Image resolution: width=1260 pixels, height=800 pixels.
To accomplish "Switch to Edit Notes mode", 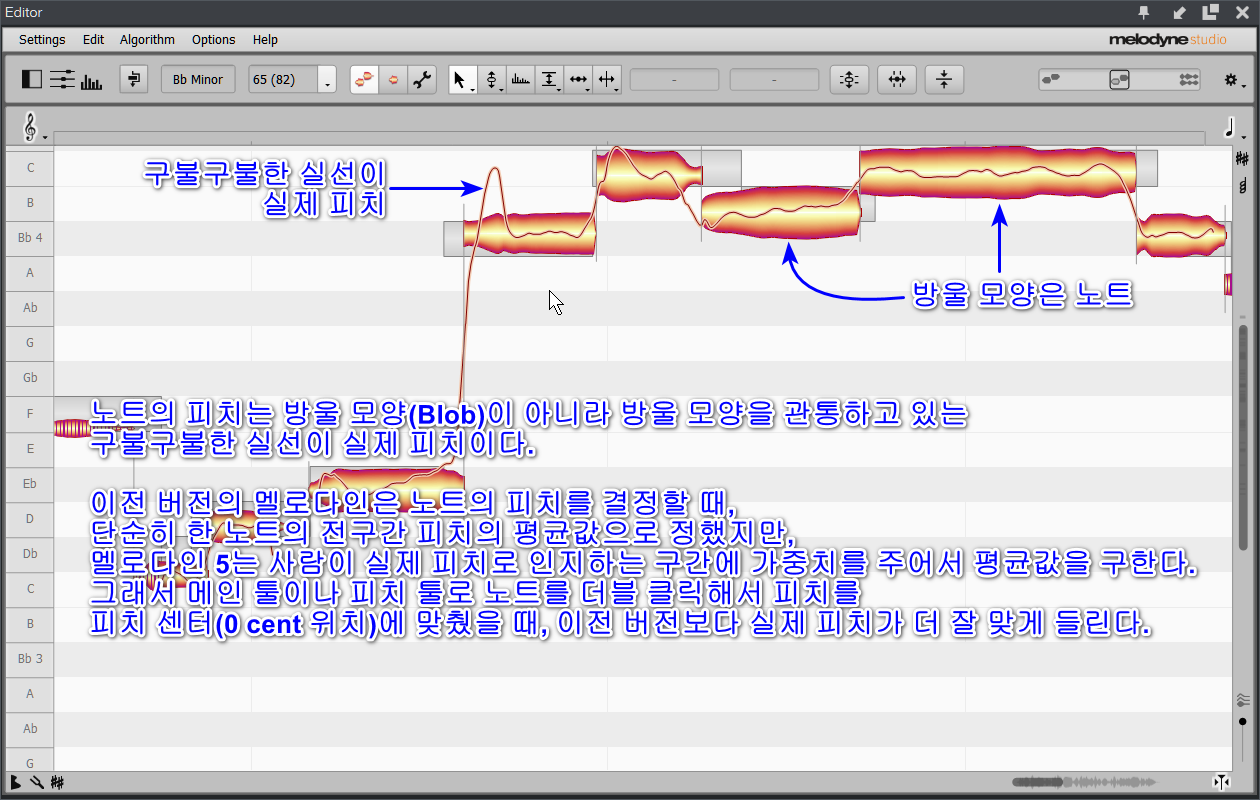I will pos(365,80).
